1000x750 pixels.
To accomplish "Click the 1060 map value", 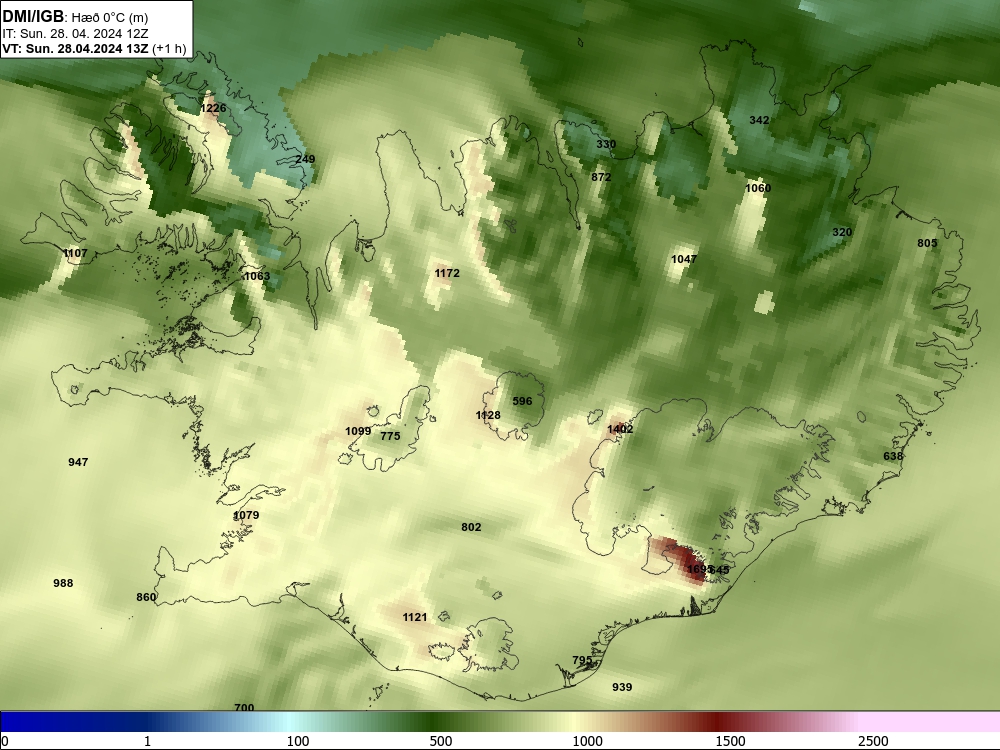I will (x=758, y=188).
